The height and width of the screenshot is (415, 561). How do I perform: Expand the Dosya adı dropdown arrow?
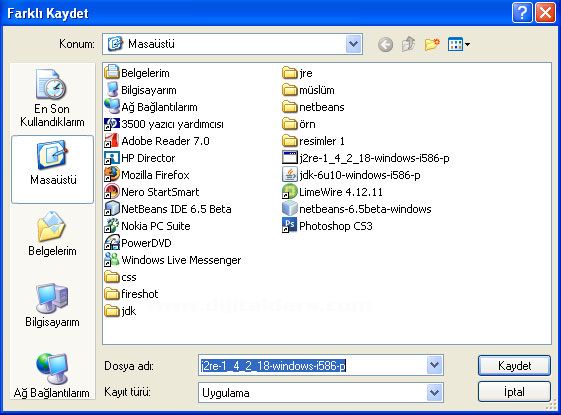[434, 365]
